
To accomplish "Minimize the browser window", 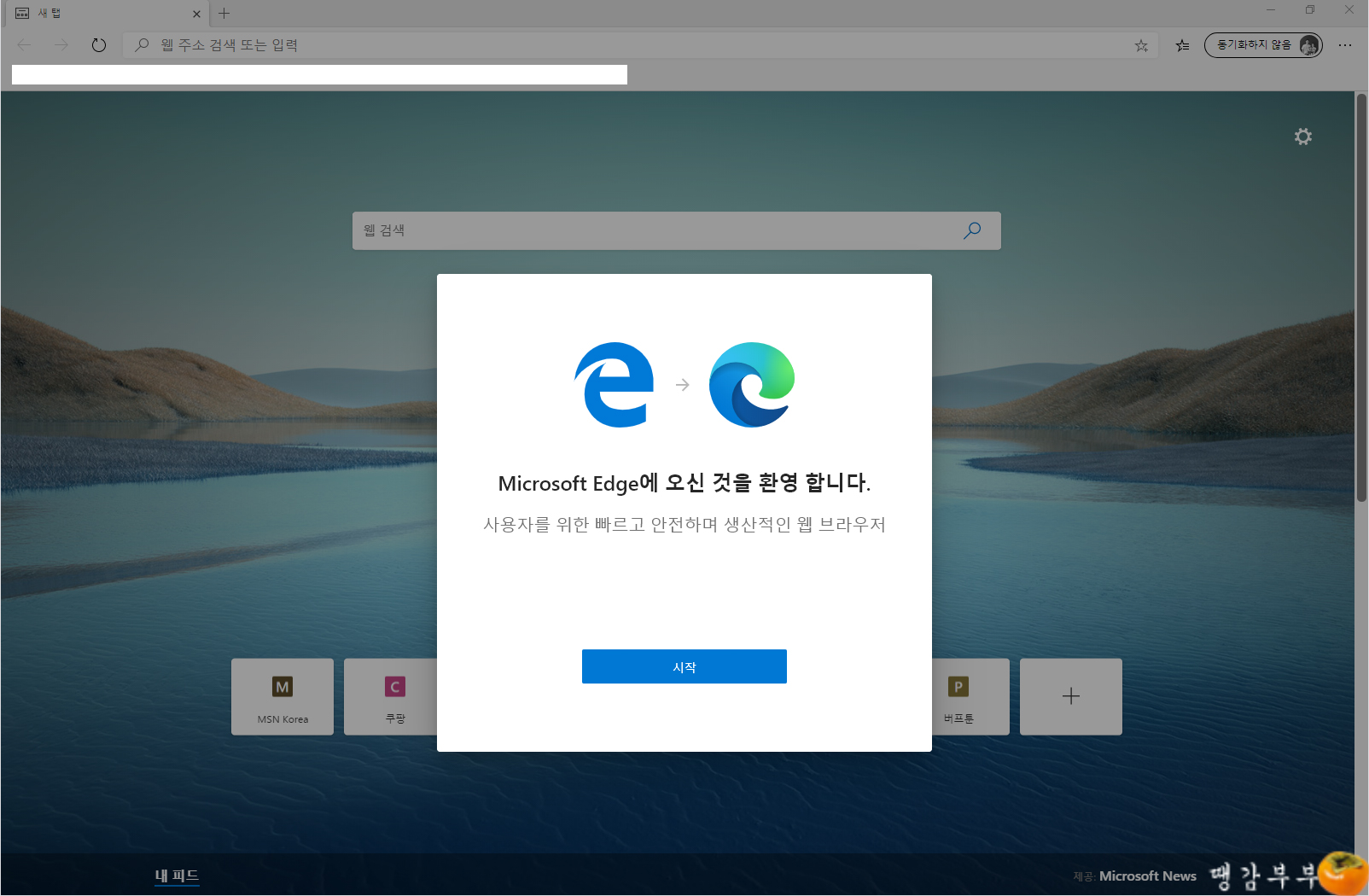I will 1271,10.
